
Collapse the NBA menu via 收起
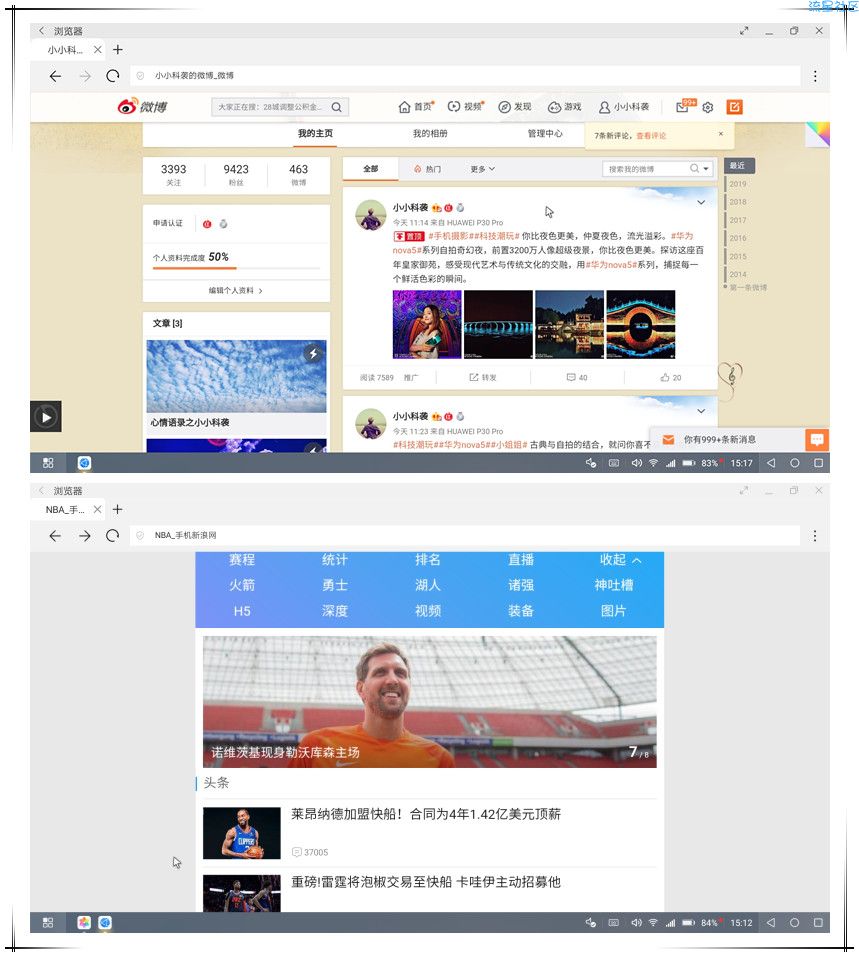coord(620,560)
